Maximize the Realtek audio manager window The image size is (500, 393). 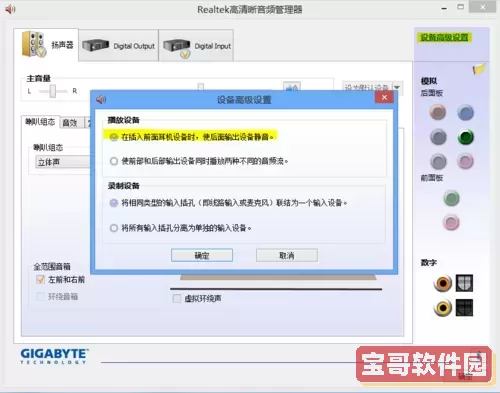click(x=460, y=7)
